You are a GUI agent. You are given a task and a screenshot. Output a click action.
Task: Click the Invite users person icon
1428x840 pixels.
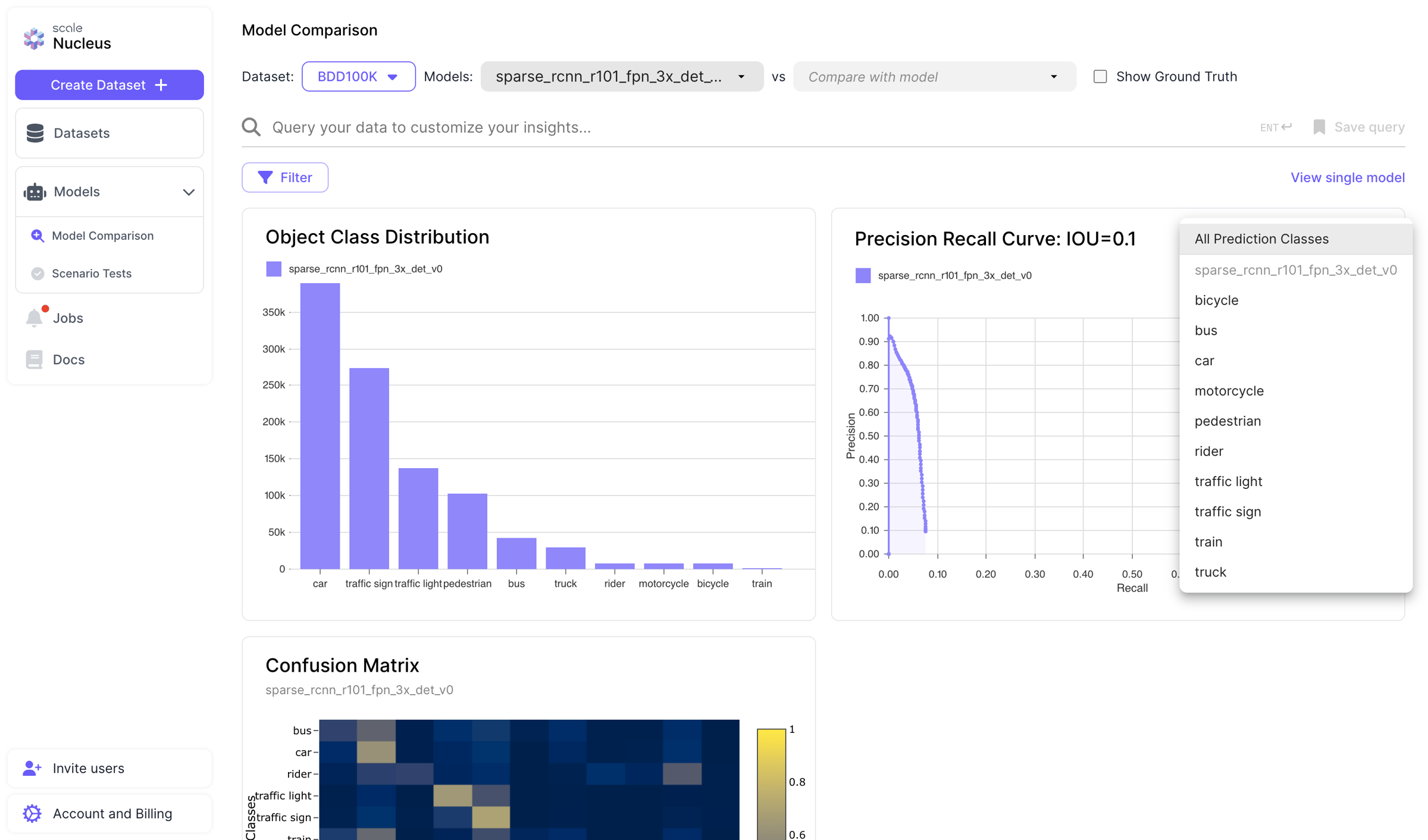[x=32, y=768]
